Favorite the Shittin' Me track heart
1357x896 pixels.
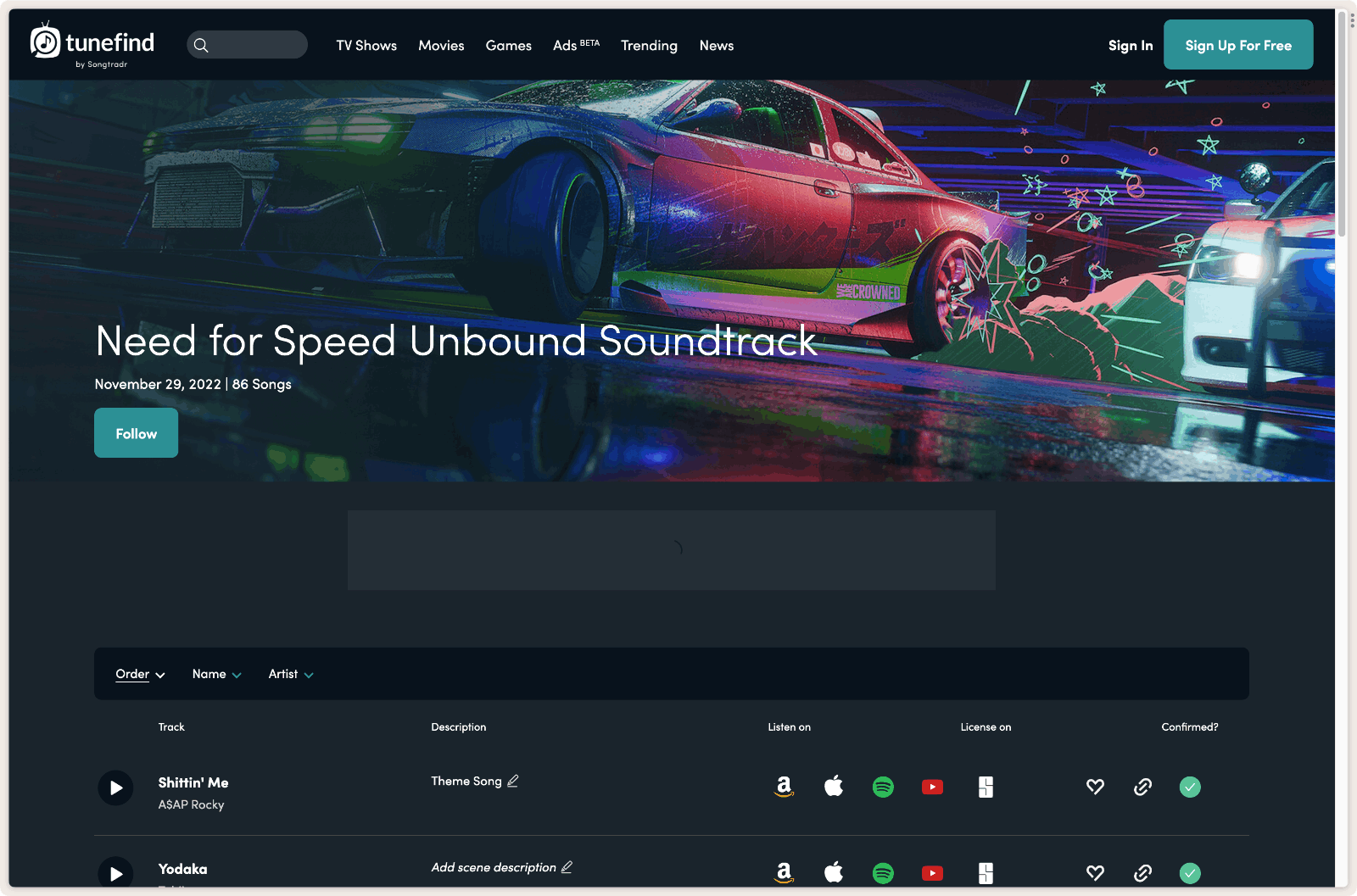point(1095,787)
